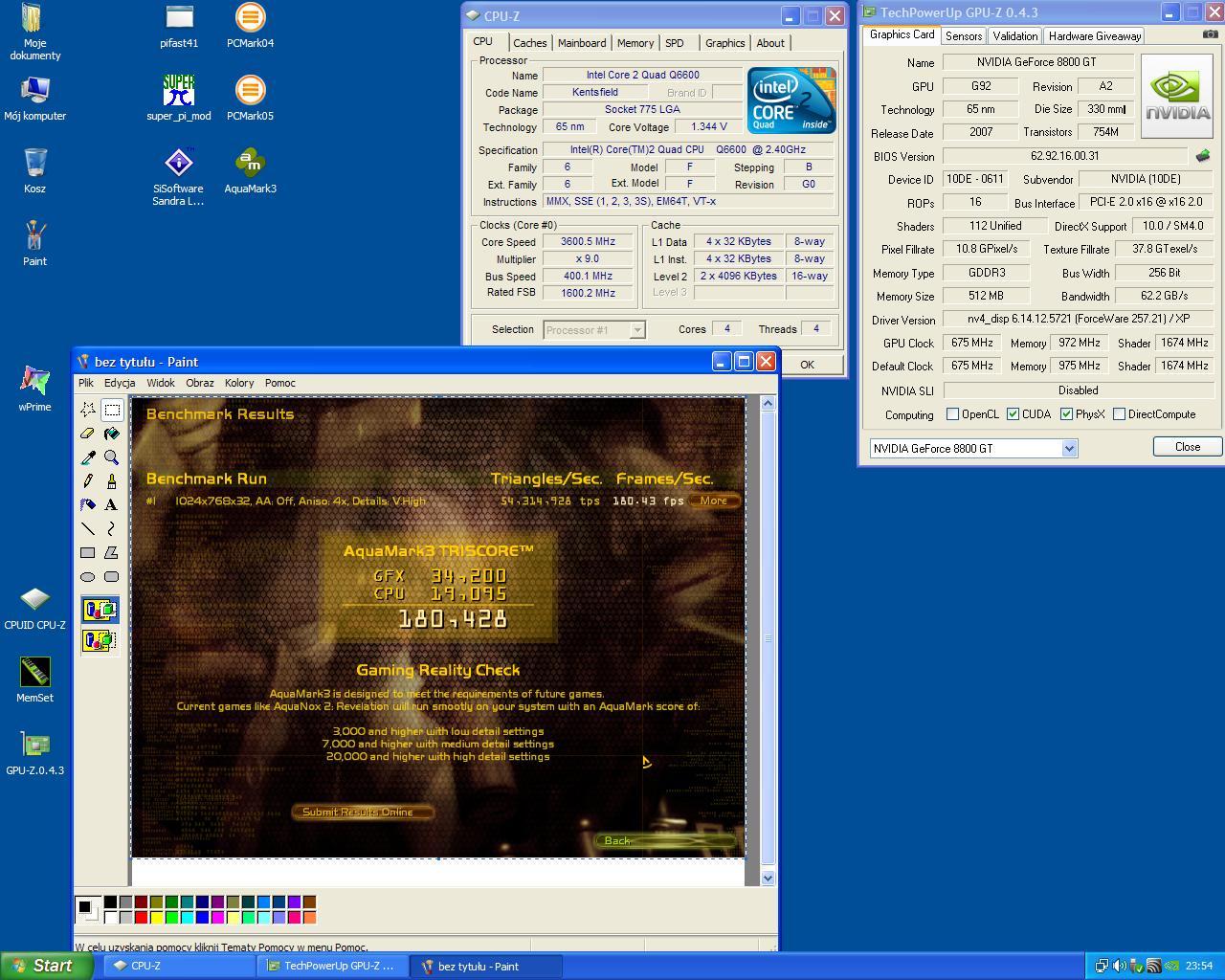The height and width of the screenshot is (980, 1225).
Task: Pick the red color swatch in Paint palette
Action: [x=141, y=918]
